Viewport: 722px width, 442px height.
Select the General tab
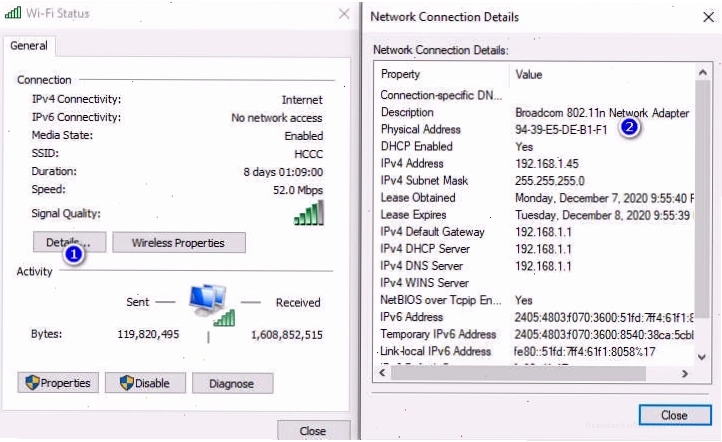coord(29,46)
